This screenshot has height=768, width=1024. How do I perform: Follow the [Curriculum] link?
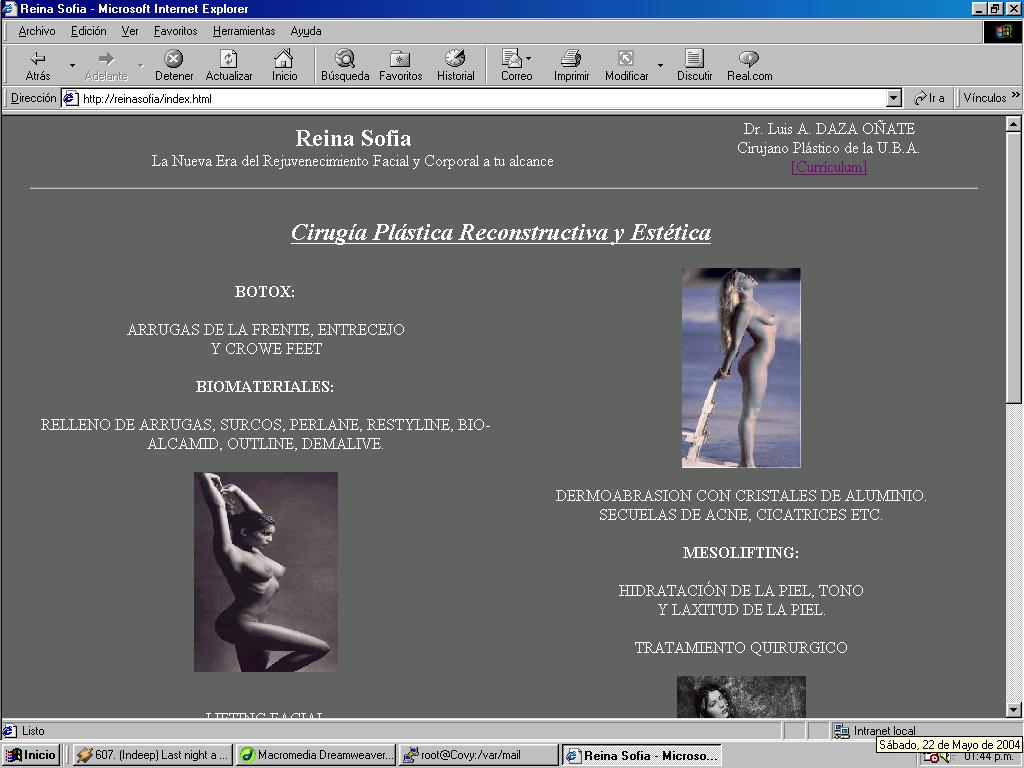coord(829,167)
